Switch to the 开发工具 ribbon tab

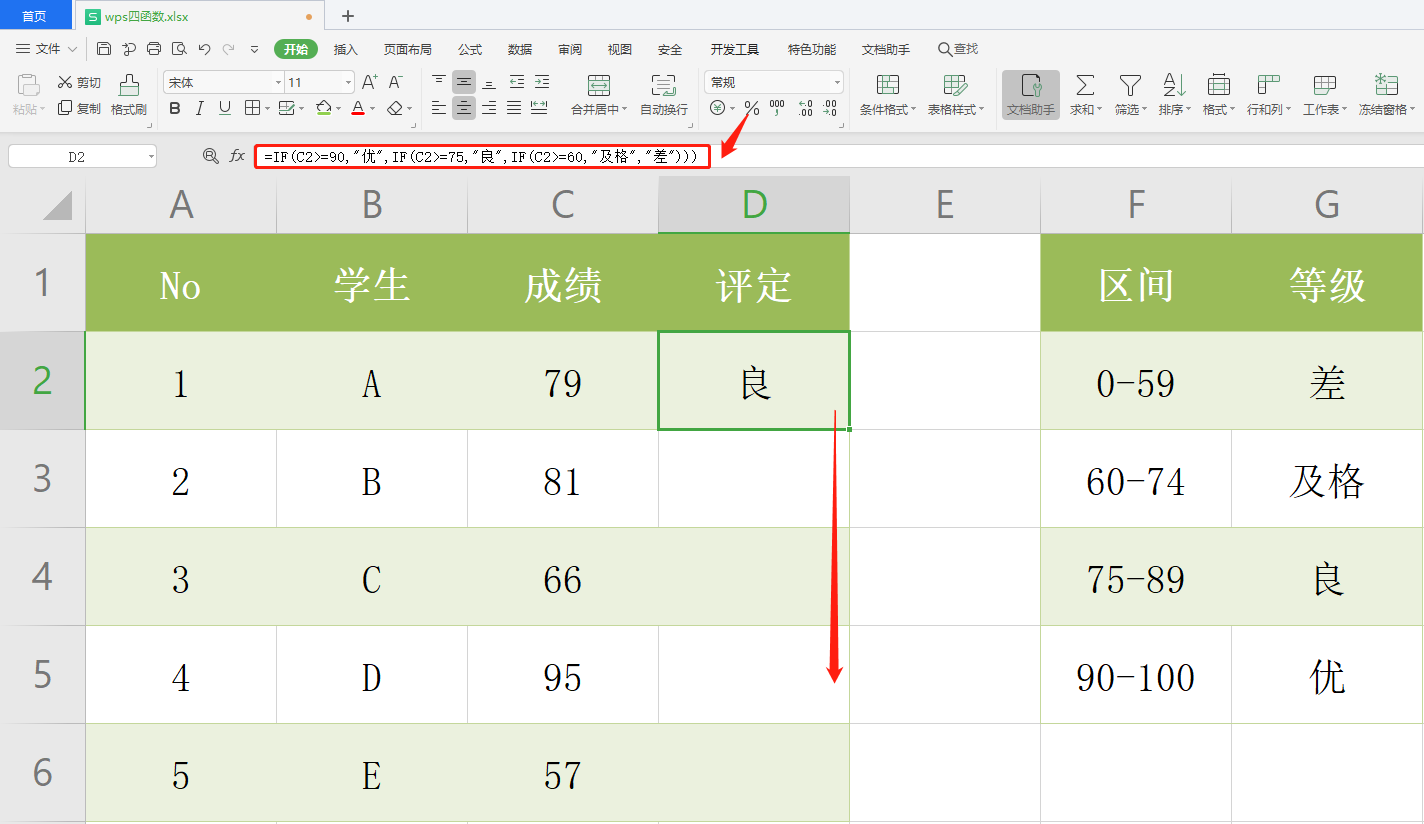click(x=734, y=49)
